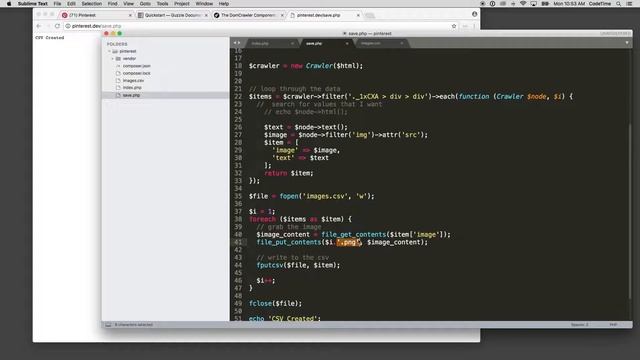Close the index.php editor tab
640x360 pixels.
coord(292,43)
